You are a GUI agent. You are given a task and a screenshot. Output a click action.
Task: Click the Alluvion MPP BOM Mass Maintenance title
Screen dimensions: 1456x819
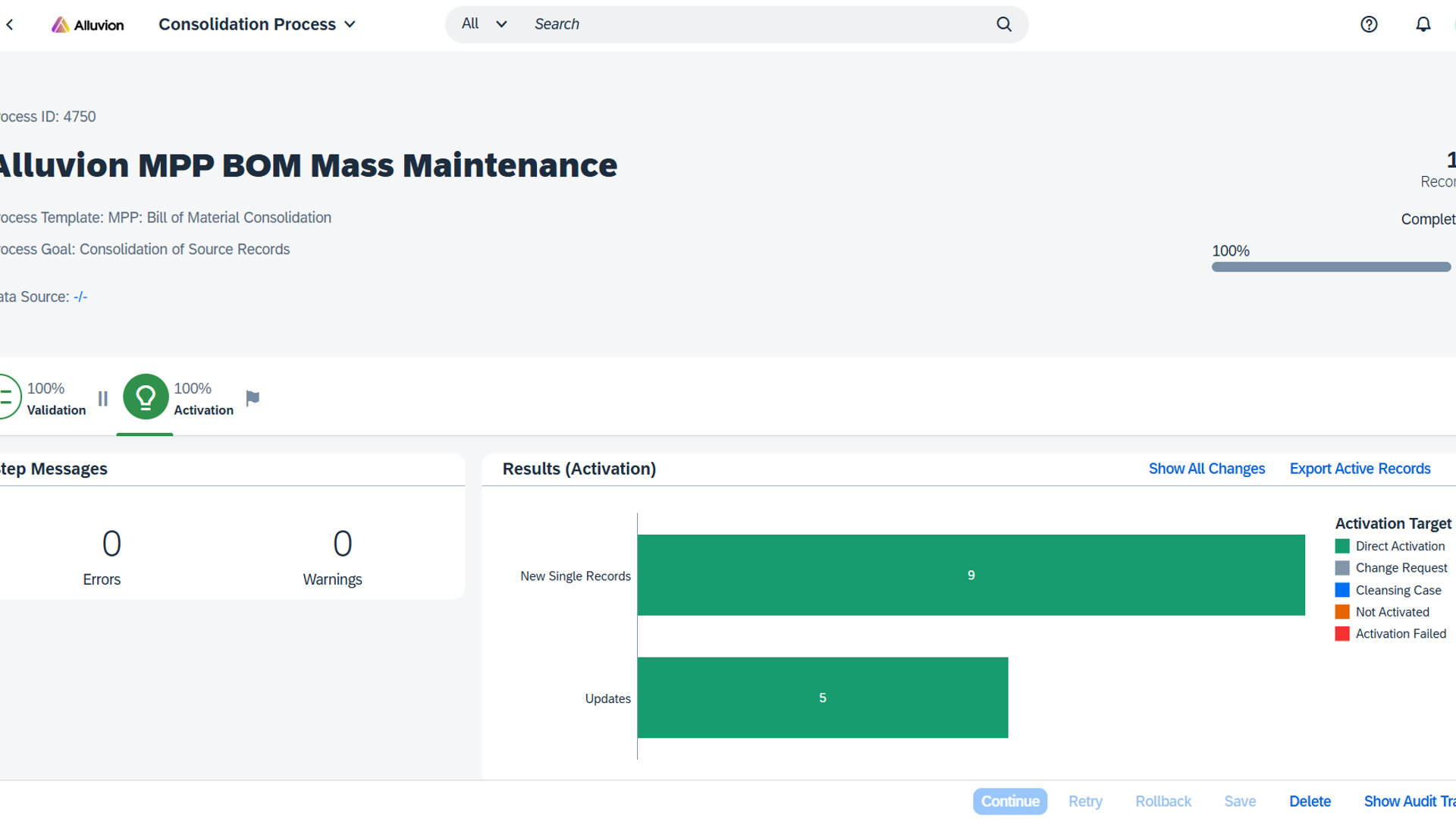click(309, 165)
